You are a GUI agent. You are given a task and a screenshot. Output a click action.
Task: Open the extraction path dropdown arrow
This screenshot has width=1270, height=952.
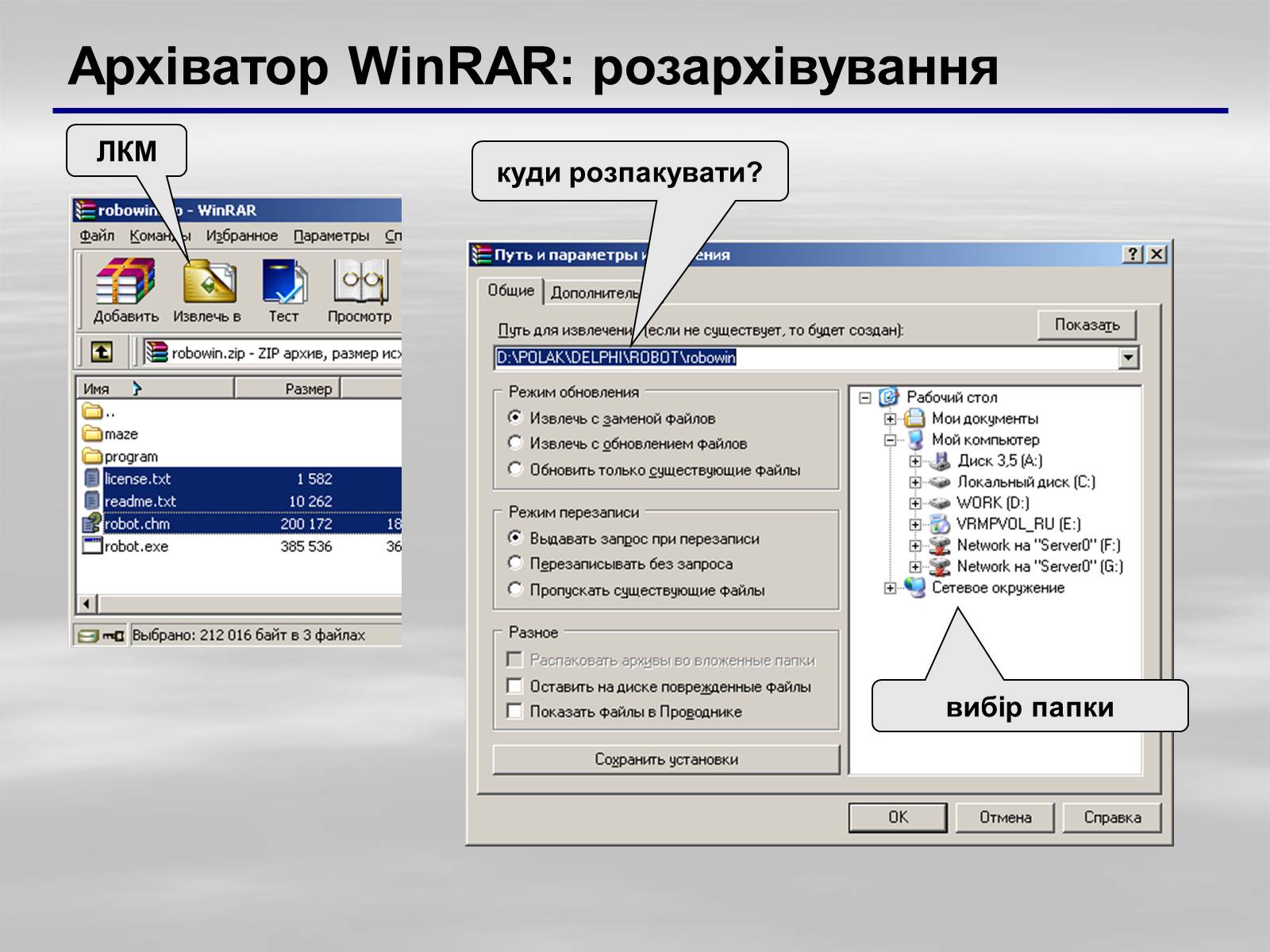(1128, 358)
